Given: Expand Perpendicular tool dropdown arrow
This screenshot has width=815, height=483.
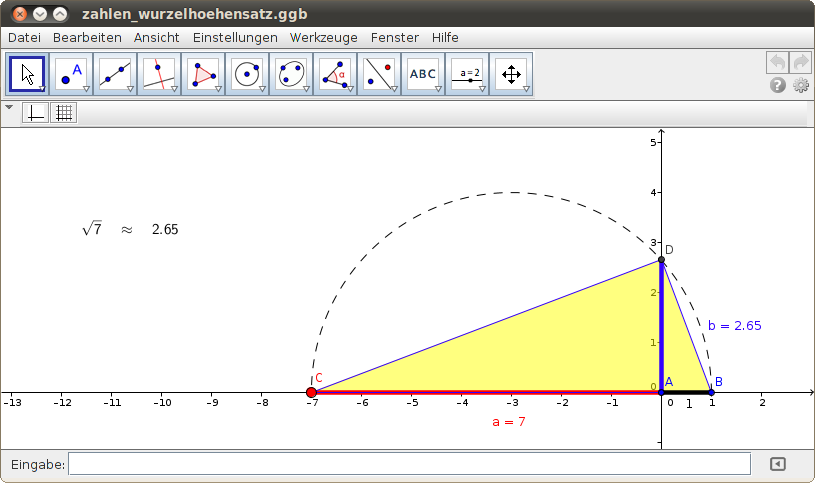Looking at the screenshot, I should point(174,89).
